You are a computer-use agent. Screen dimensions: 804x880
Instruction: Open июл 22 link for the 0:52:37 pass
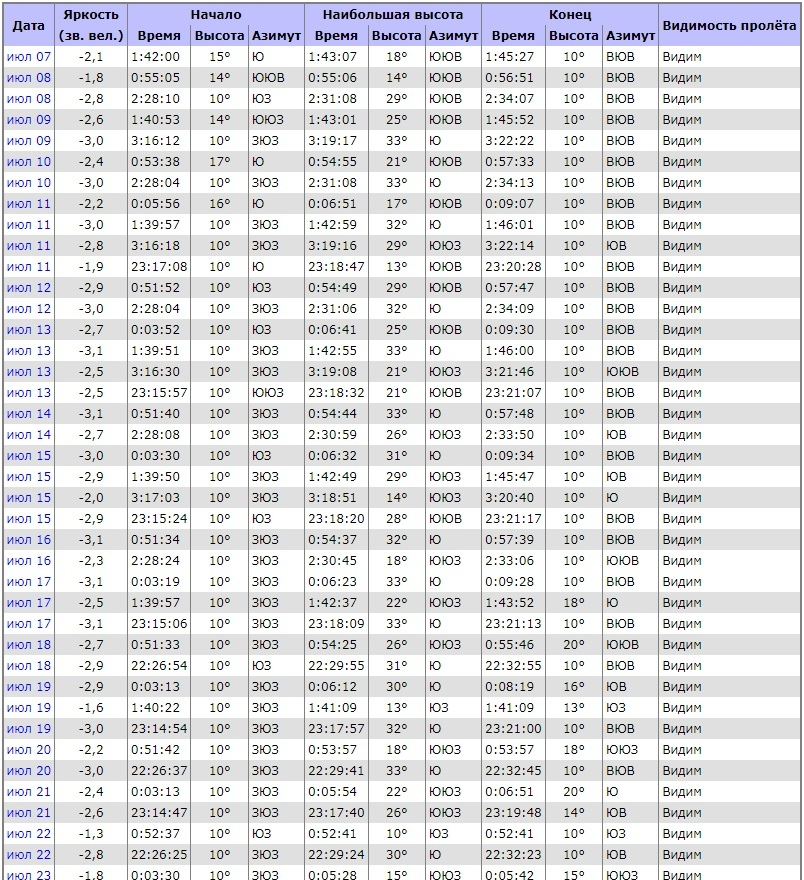click(29, 833)
